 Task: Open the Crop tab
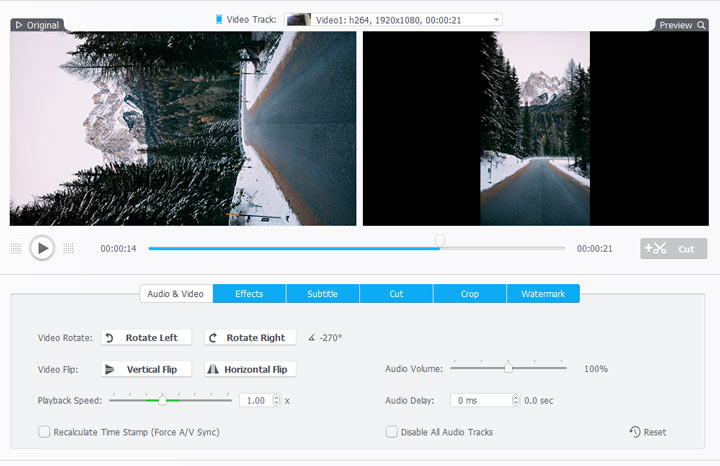tap(470, 294)
